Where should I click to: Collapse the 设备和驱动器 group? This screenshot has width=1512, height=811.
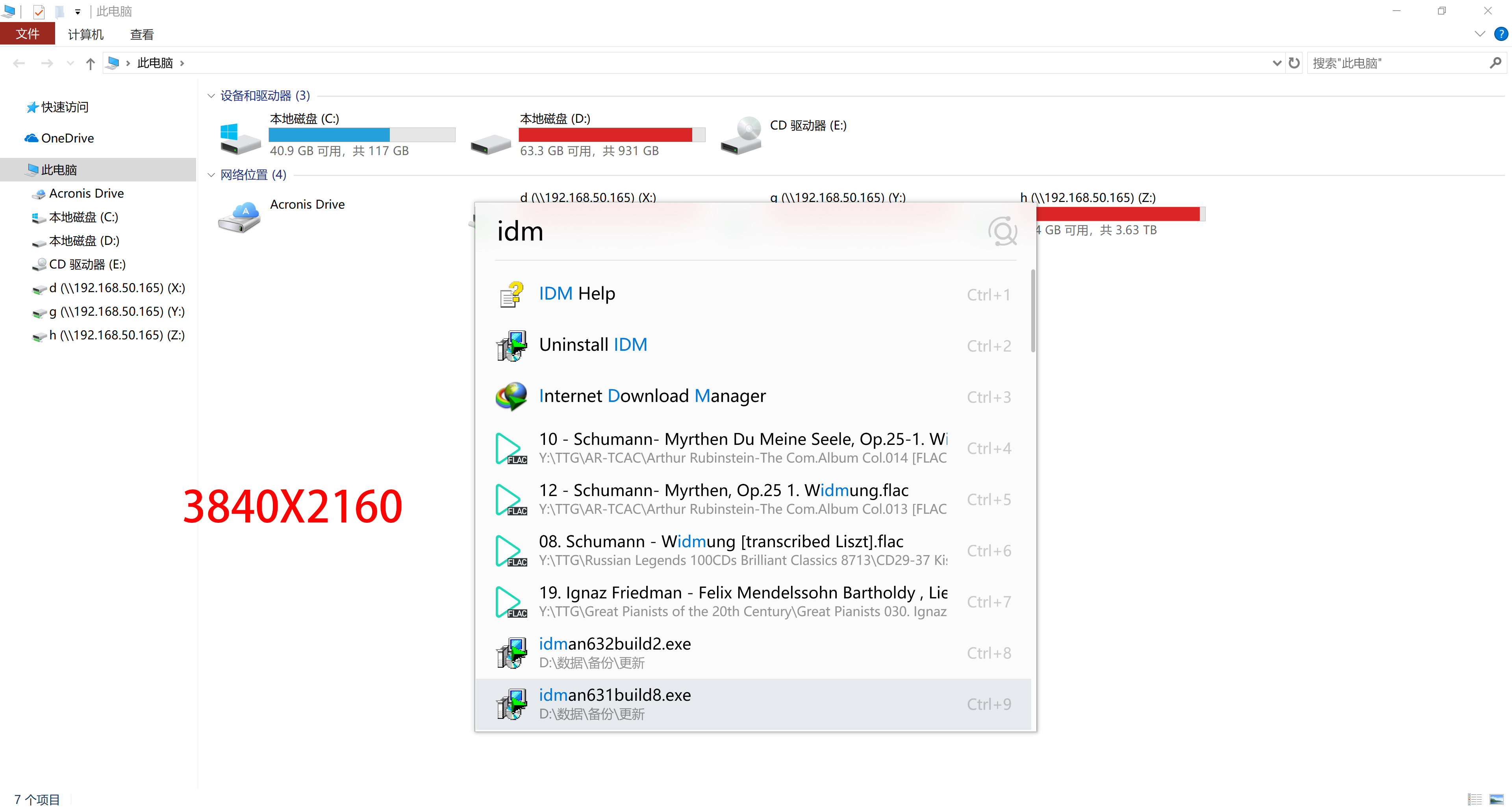(x=211, y=96)
